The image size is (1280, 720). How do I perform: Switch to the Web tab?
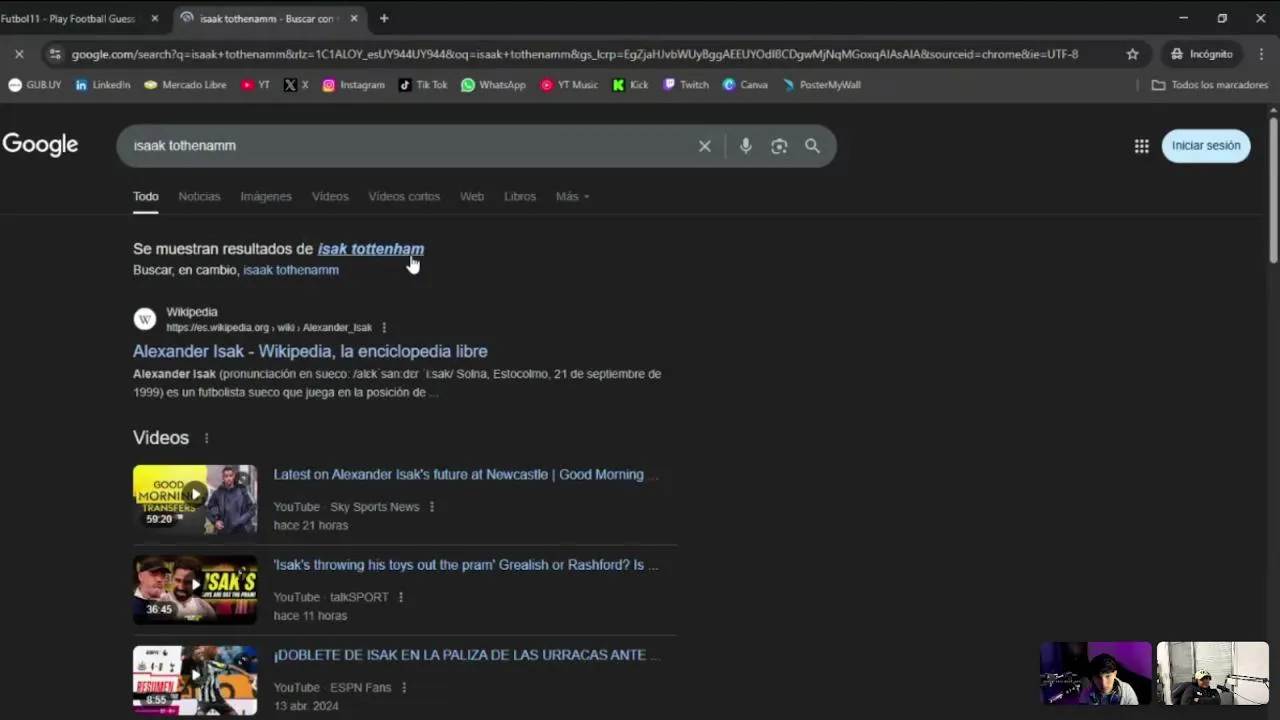[472, 197]
